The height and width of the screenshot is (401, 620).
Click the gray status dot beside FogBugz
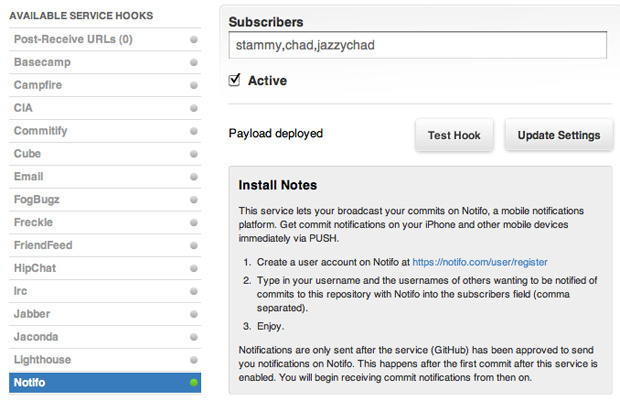tap(194, 200)
